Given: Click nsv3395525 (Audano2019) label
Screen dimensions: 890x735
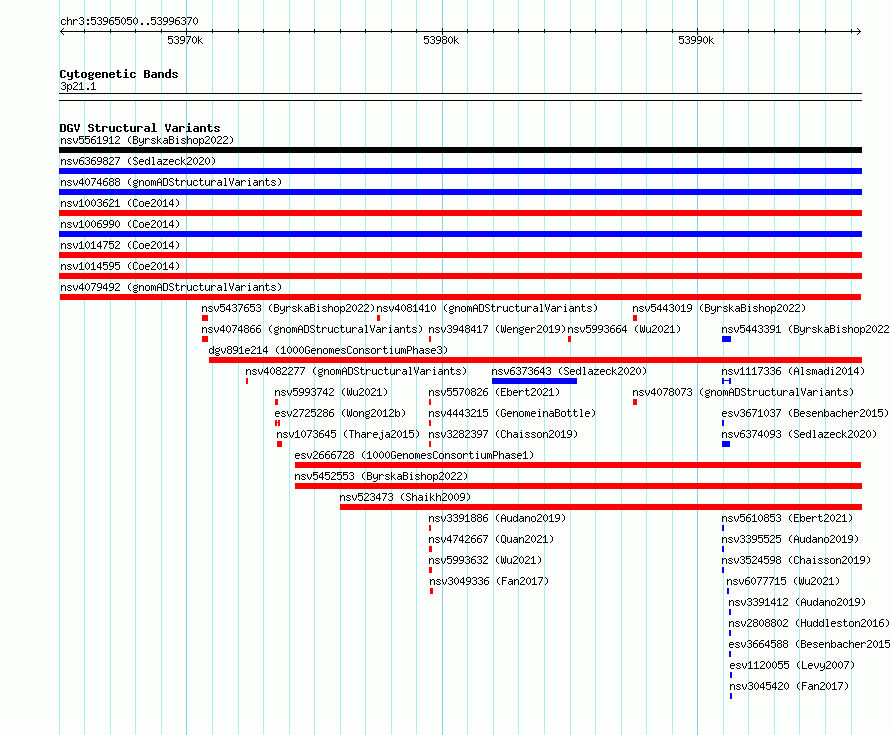Looking at the screenshot, I should pyautogui.click(x=790, y=539).
